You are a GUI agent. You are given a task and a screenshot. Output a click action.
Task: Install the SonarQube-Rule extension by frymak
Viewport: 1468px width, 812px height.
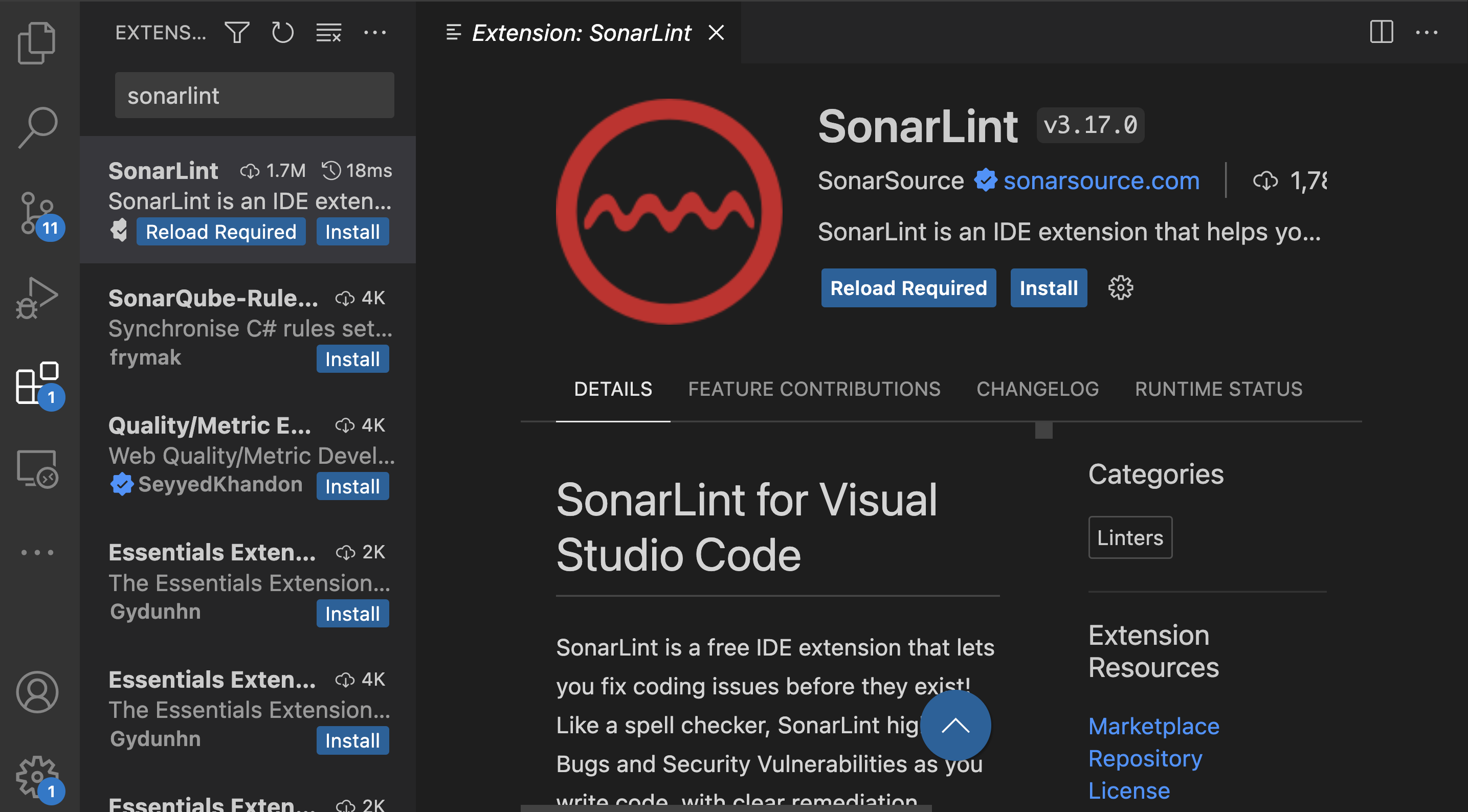352,359
